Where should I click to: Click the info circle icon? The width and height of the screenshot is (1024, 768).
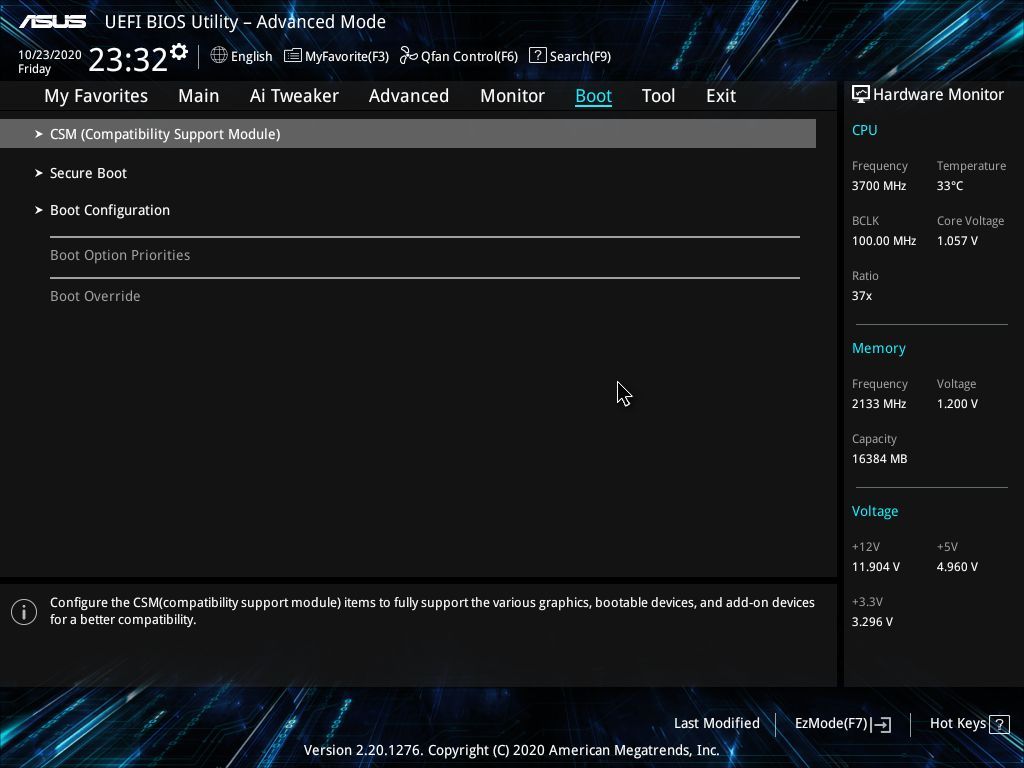(24, 612)
